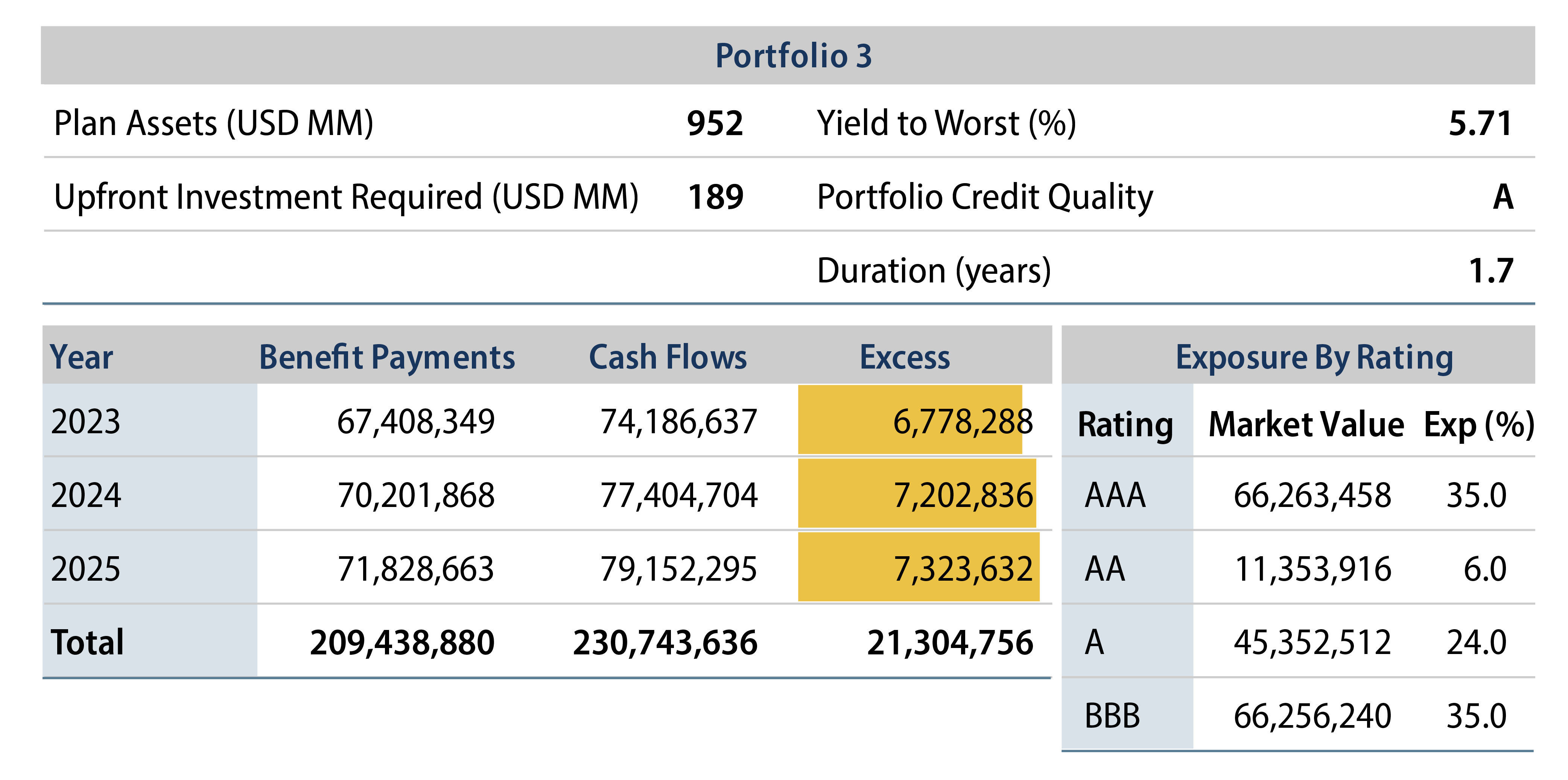The image size is (1568, 780).
Task: Select the Upfront Investment Required label
Action: click(346, 197)
